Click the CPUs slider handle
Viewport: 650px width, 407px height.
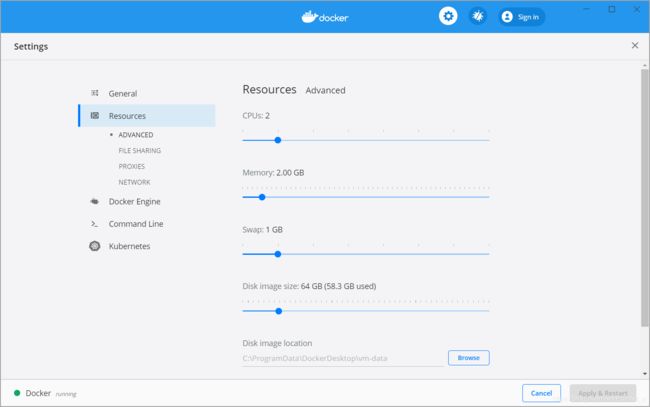click(x=278, y=140)
